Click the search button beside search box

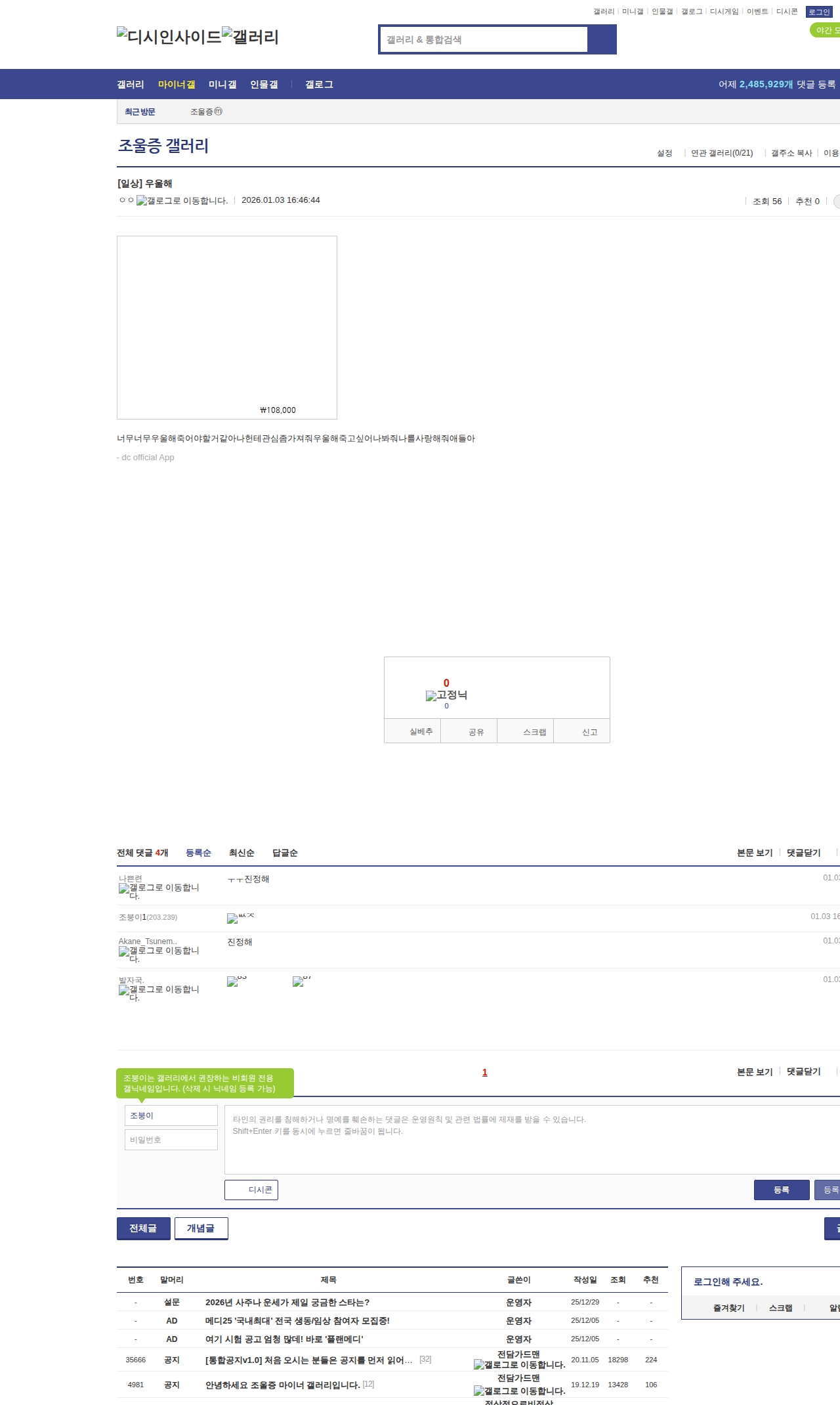pyautogui.click(x=602, y=39)
